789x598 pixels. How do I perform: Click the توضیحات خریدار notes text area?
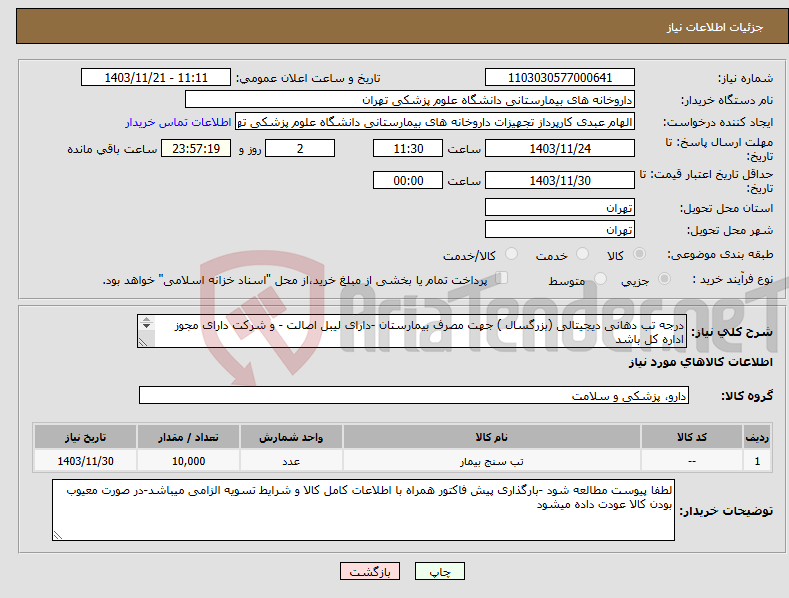pos(363,510)
